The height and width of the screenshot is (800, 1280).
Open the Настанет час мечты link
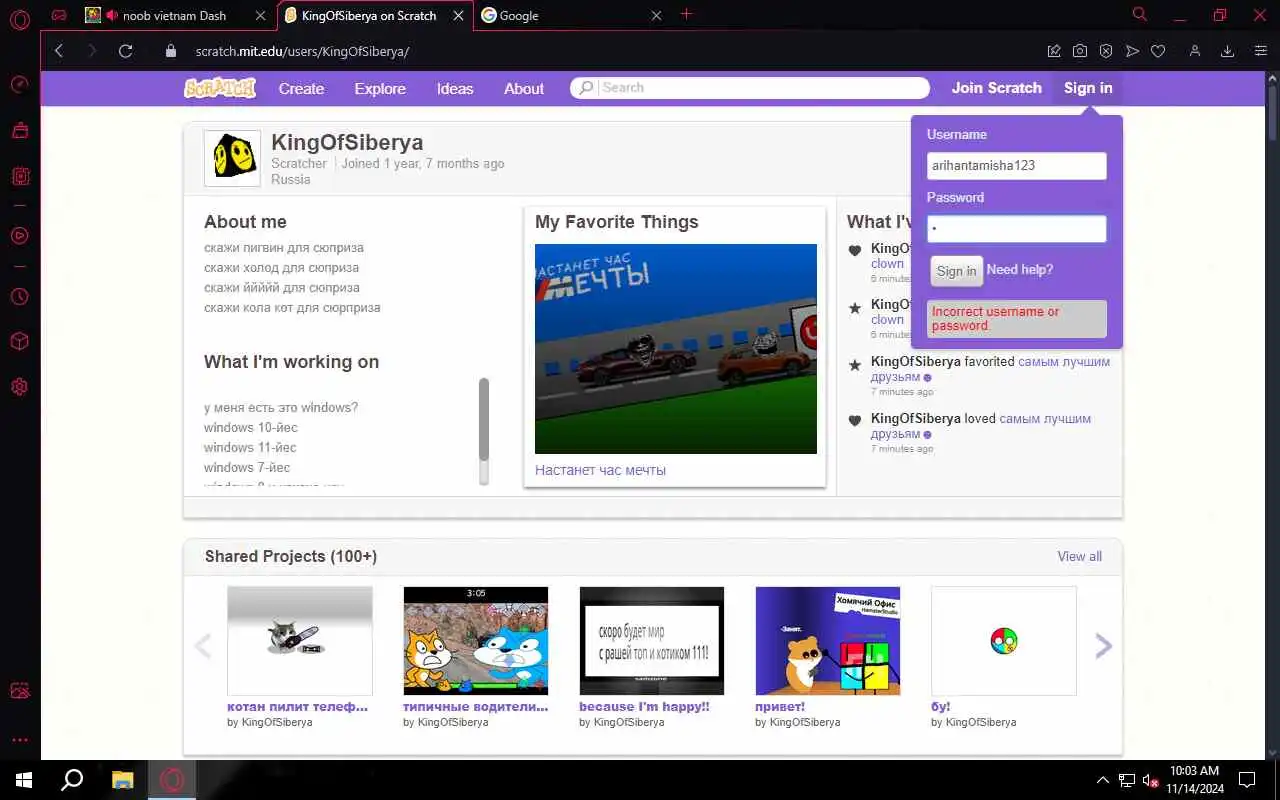tap(600, 470)
